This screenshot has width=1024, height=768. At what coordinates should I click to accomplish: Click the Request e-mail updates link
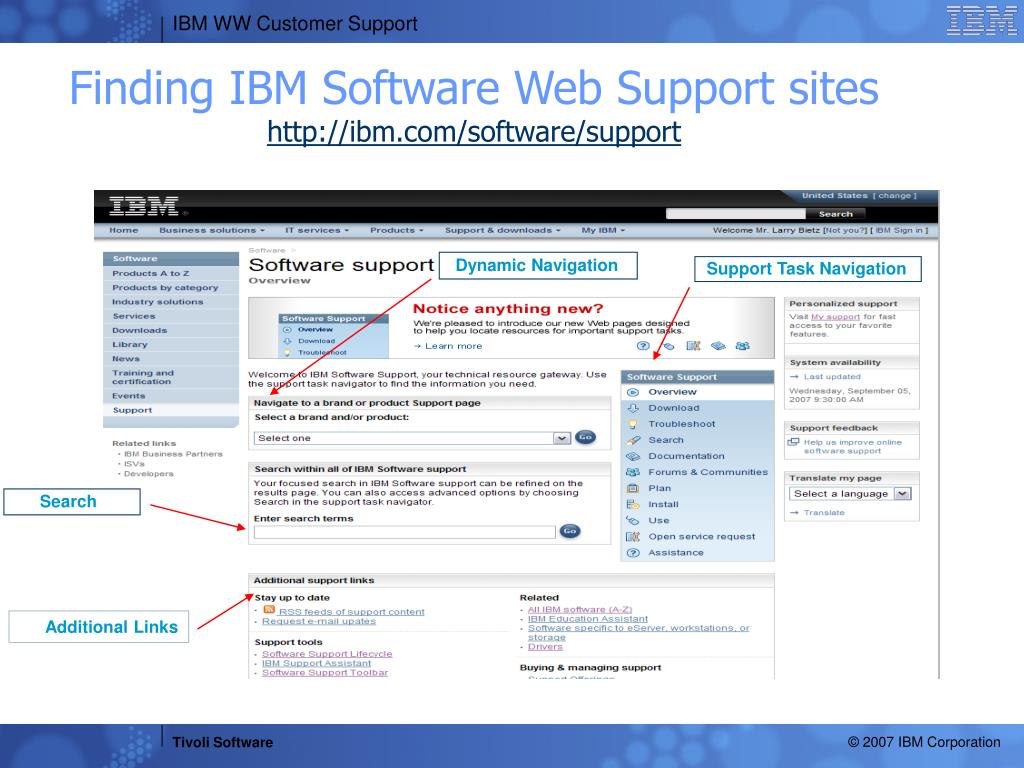point(319,622)
